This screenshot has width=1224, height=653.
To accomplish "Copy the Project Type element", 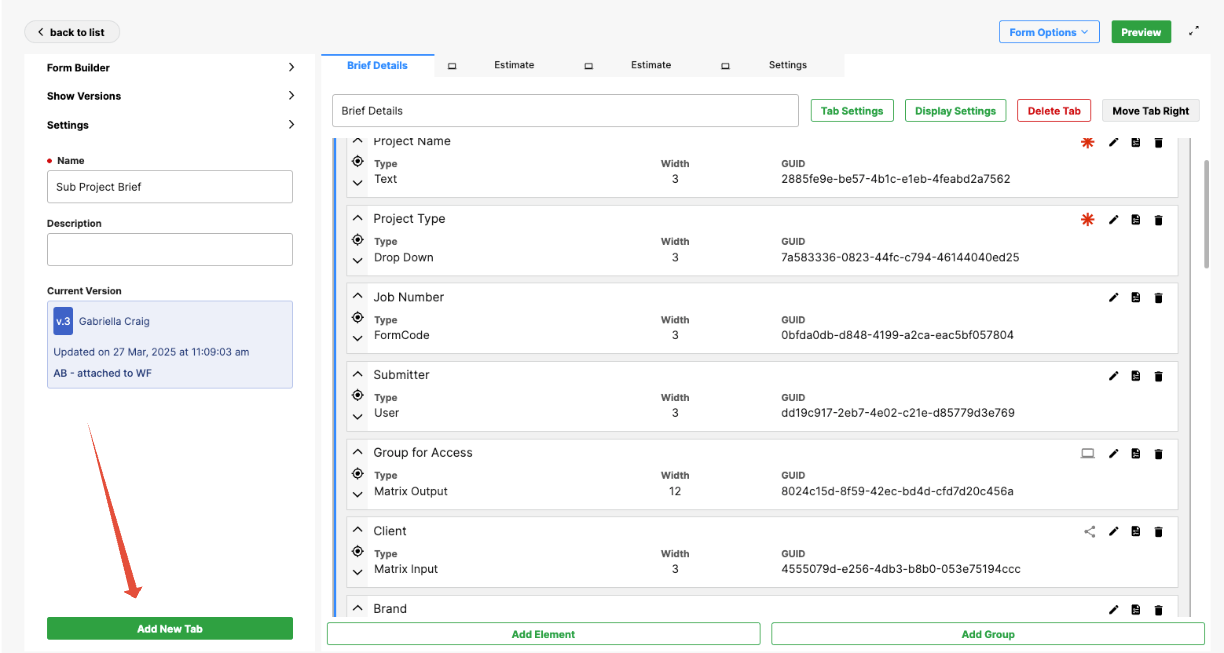I will 1136,220.
